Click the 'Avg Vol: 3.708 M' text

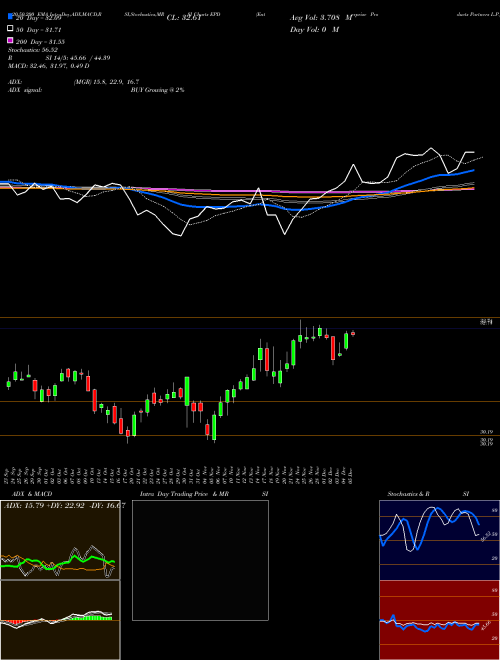pos(321,18)
